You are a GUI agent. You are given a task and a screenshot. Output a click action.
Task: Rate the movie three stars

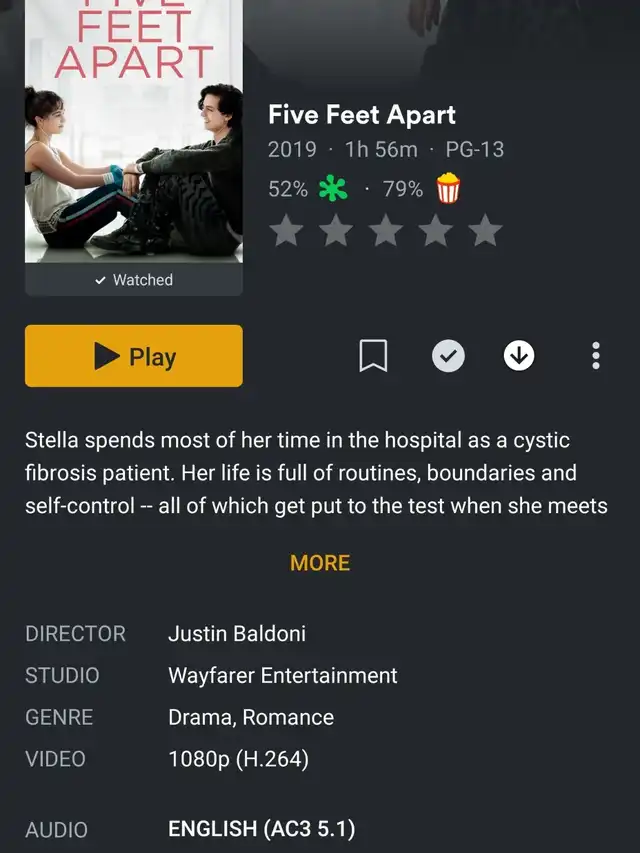pyautogui.click(x=386, y=231)
